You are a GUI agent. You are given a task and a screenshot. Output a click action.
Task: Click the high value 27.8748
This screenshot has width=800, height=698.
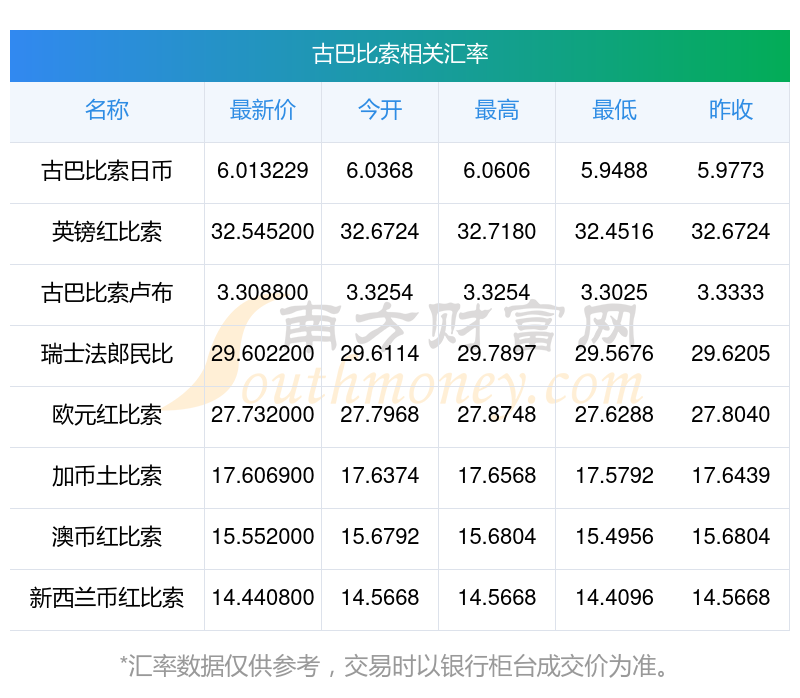[x=496, y=414]
